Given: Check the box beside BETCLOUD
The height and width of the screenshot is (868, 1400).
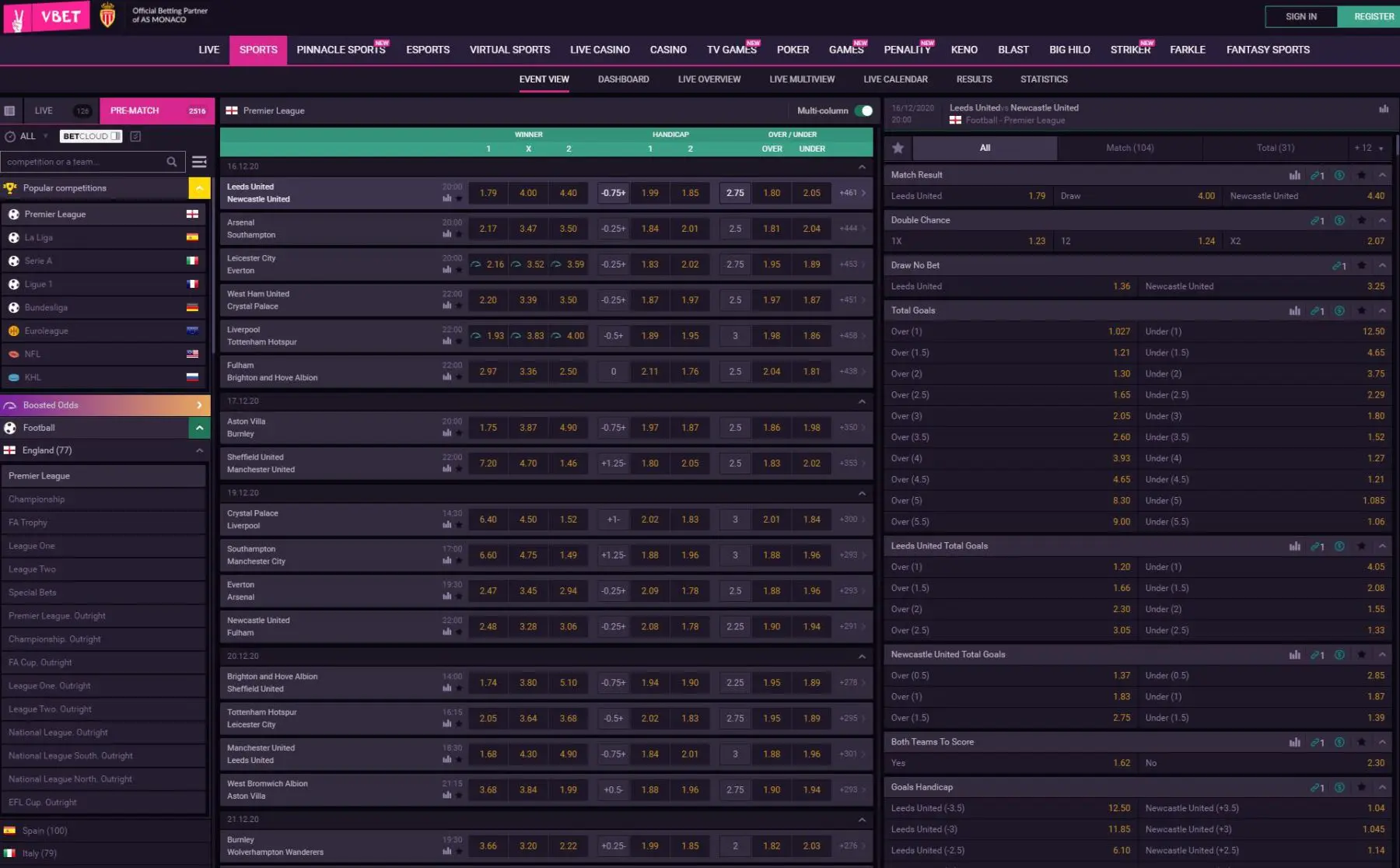Looking at the screenshot, I should tap(135, 136).
